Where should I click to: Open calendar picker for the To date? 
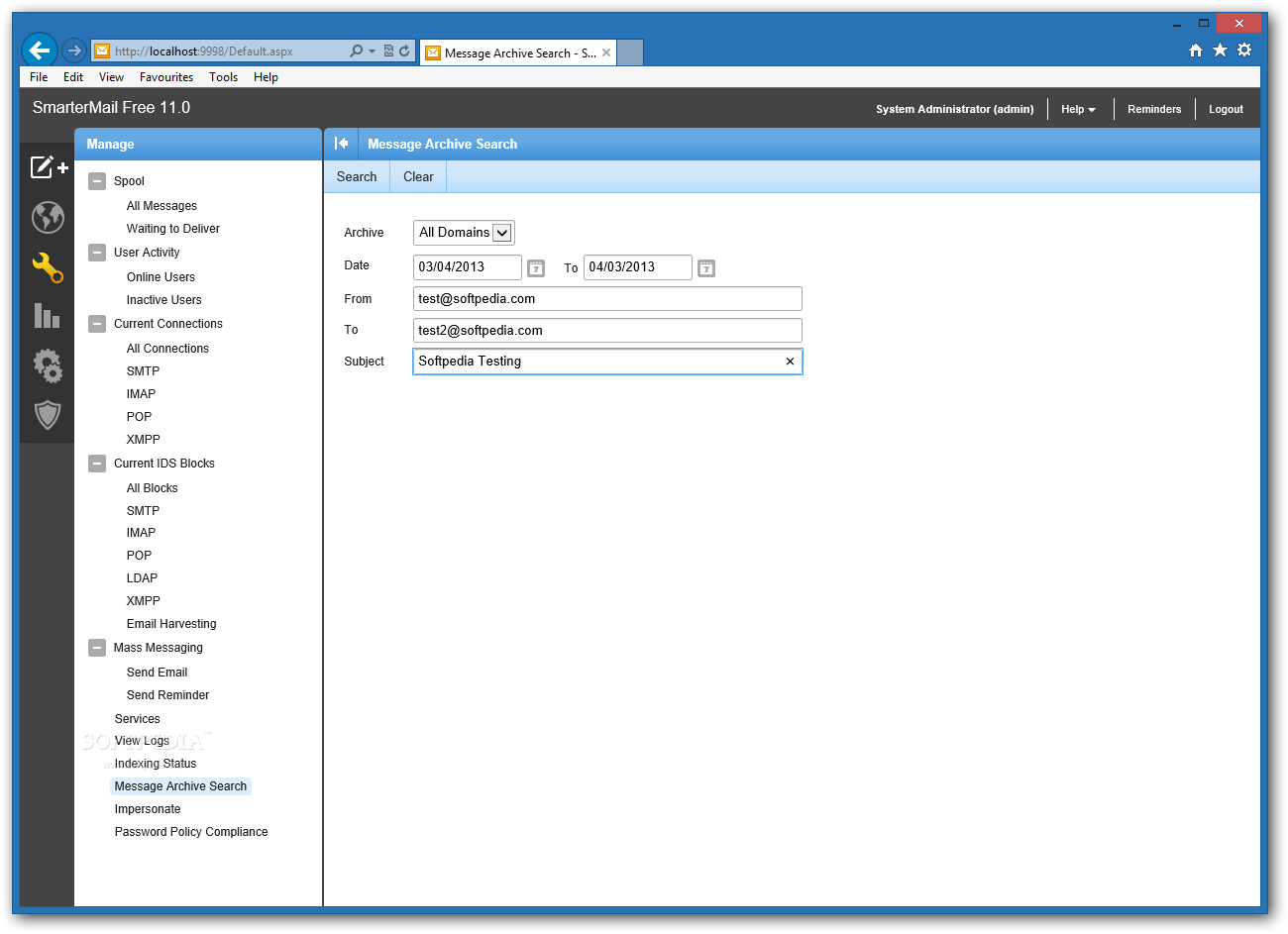[x=706, y=267]
